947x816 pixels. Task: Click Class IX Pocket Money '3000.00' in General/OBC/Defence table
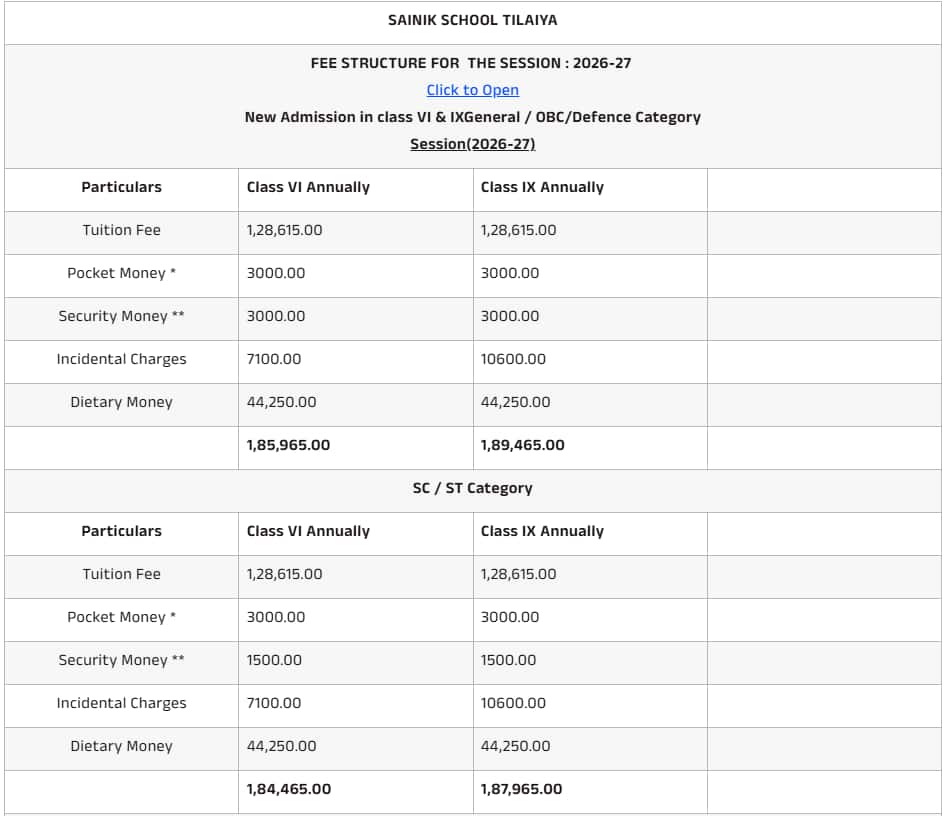[x=510, y=273]
